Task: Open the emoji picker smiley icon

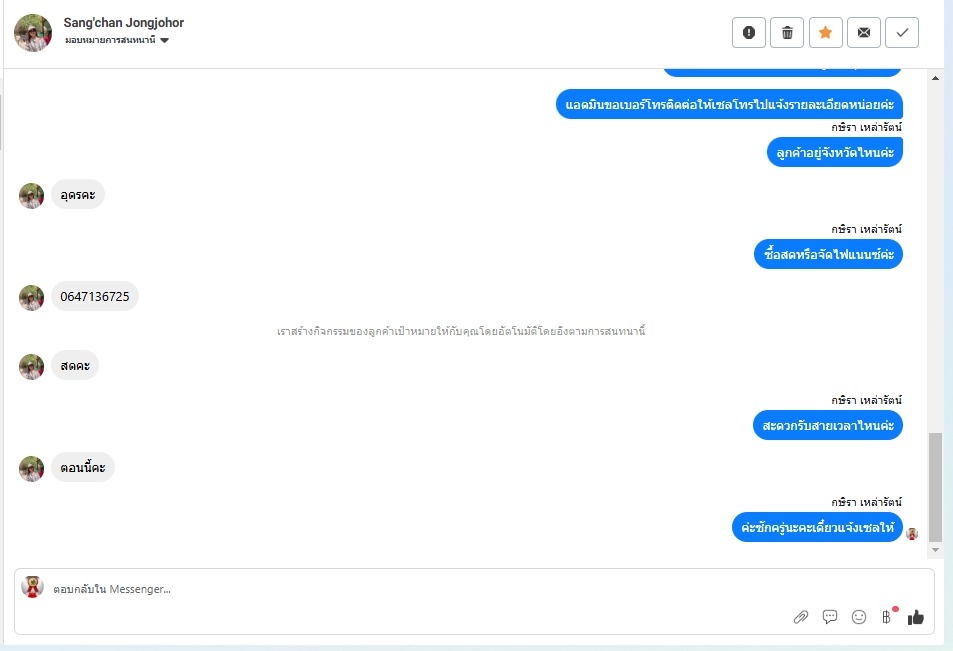Action: 859,617
